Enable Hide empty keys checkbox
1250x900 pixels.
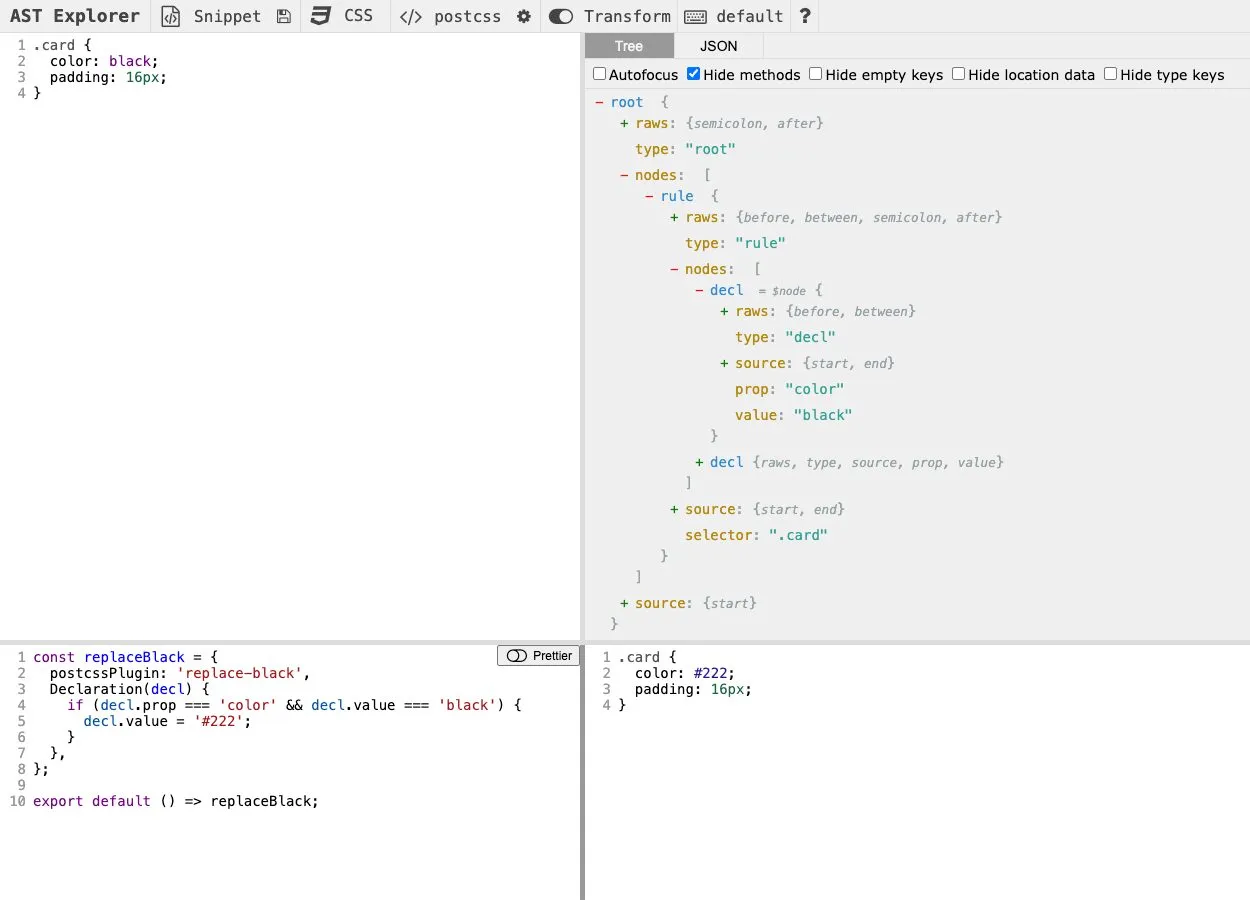click(816, 74)
